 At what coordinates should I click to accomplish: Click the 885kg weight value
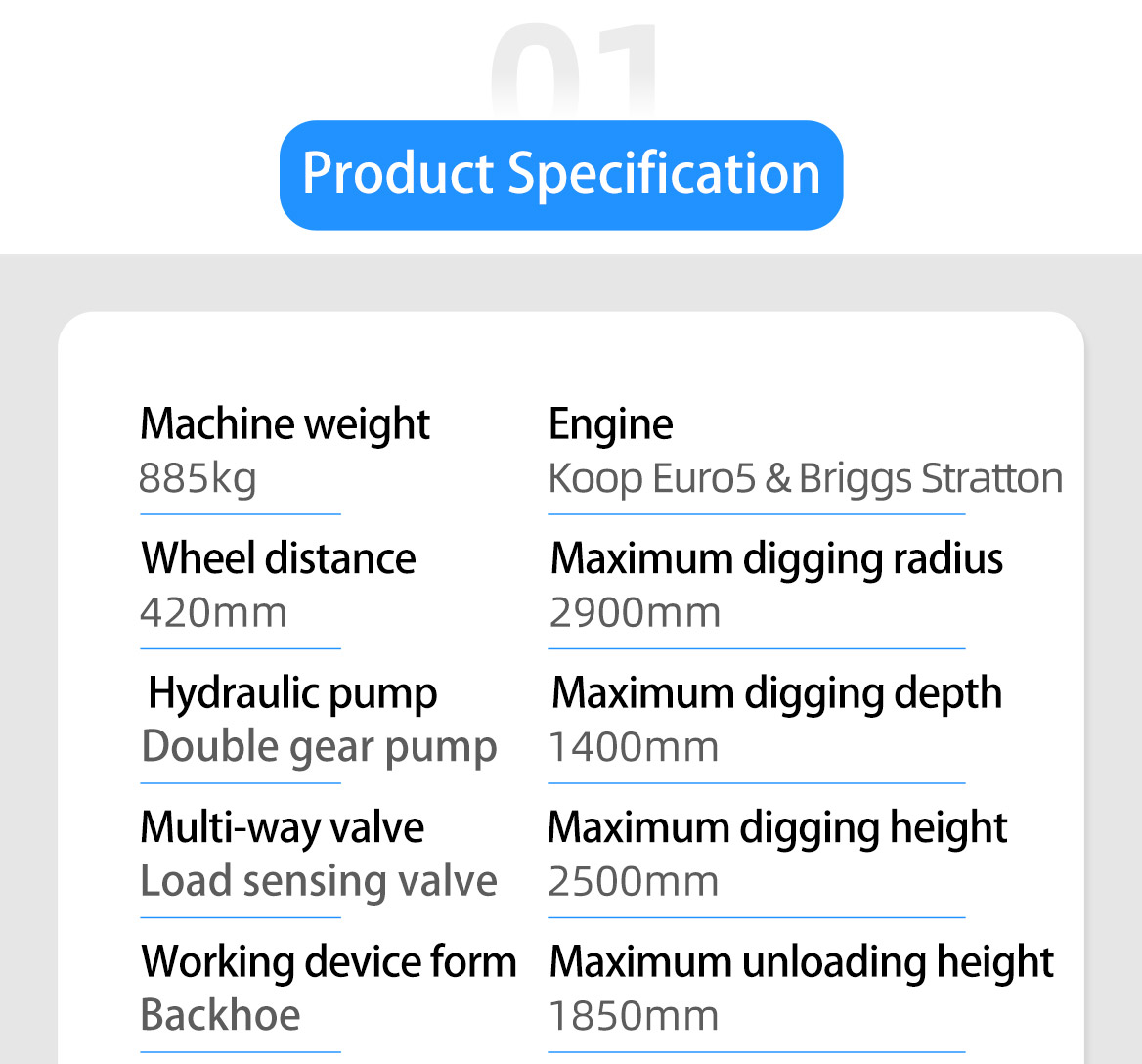pyautogui.click(x=198, y=479)
